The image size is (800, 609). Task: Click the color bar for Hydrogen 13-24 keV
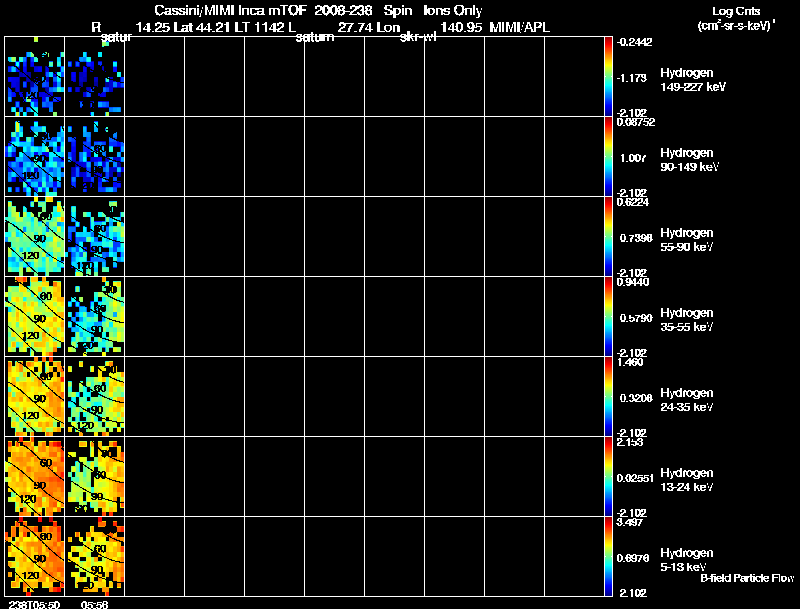(608, 477)
